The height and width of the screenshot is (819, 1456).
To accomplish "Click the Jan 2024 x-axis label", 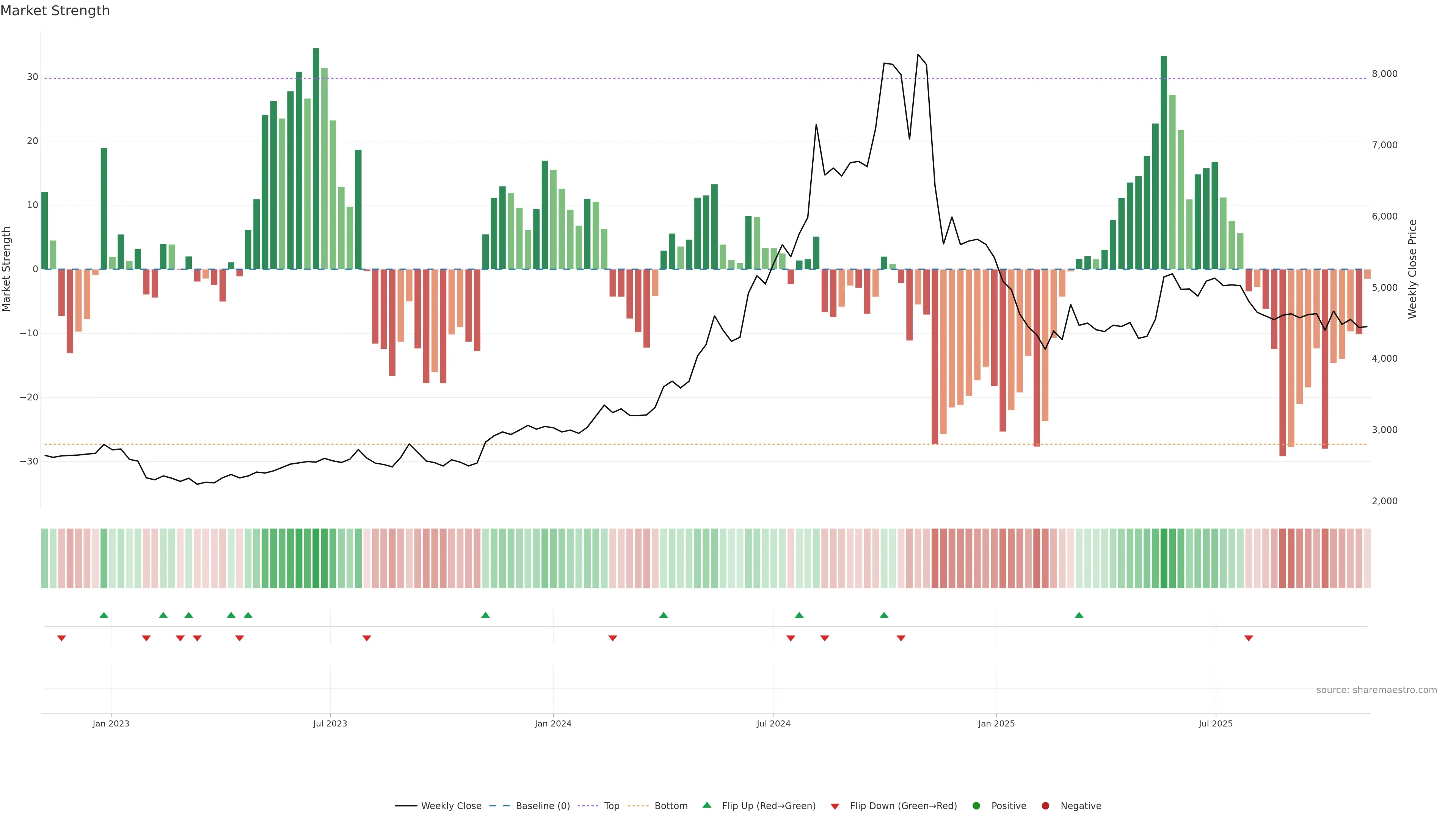I will 553,723.
